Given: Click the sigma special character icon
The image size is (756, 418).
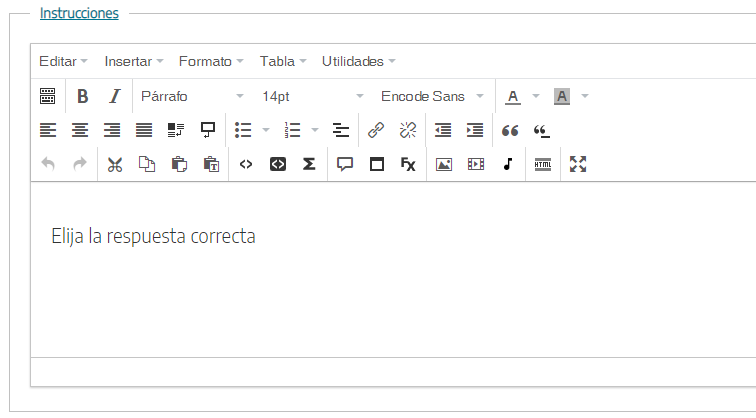Looking at the screenshot, I should [x=310, y=164].
